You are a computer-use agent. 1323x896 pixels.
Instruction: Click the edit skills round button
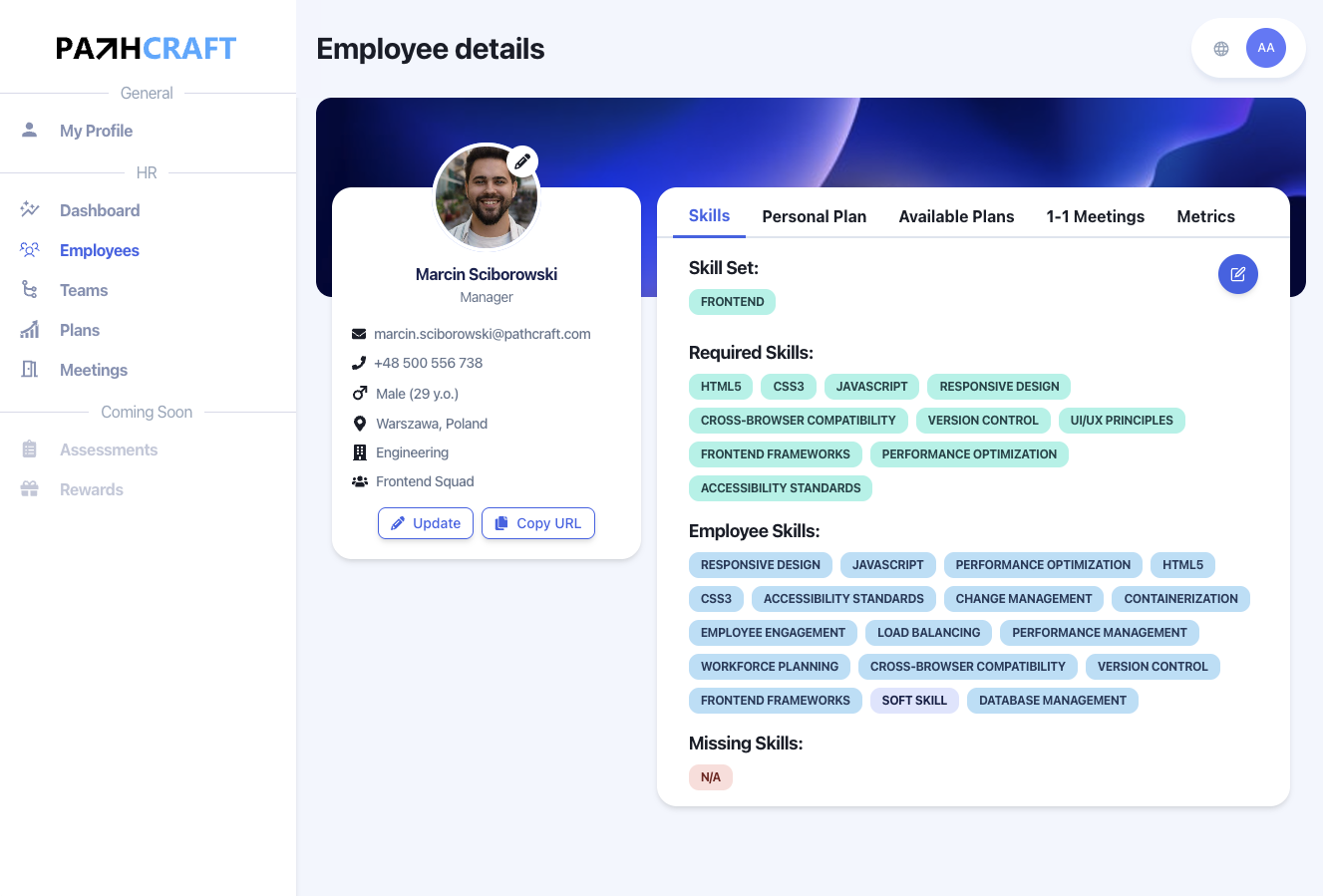pos(1238,274)
